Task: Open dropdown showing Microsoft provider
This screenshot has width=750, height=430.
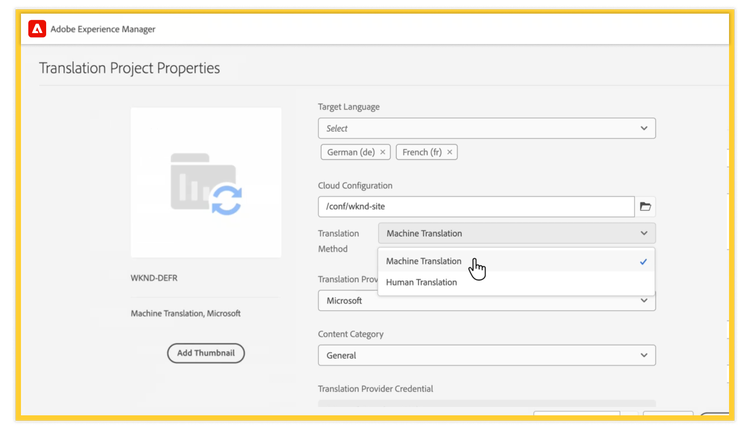Action: tap(480, 300)
